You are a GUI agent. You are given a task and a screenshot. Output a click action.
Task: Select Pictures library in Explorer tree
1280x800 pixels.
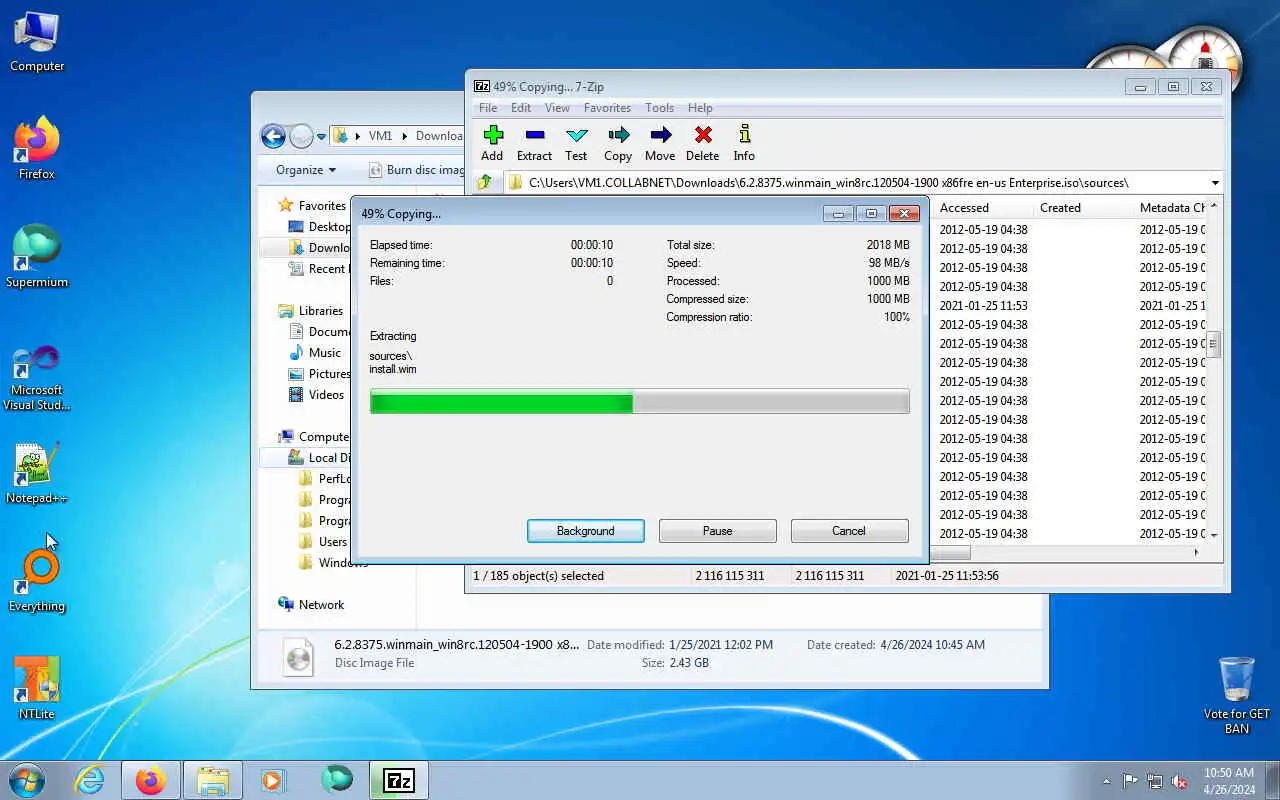point(320,374)
